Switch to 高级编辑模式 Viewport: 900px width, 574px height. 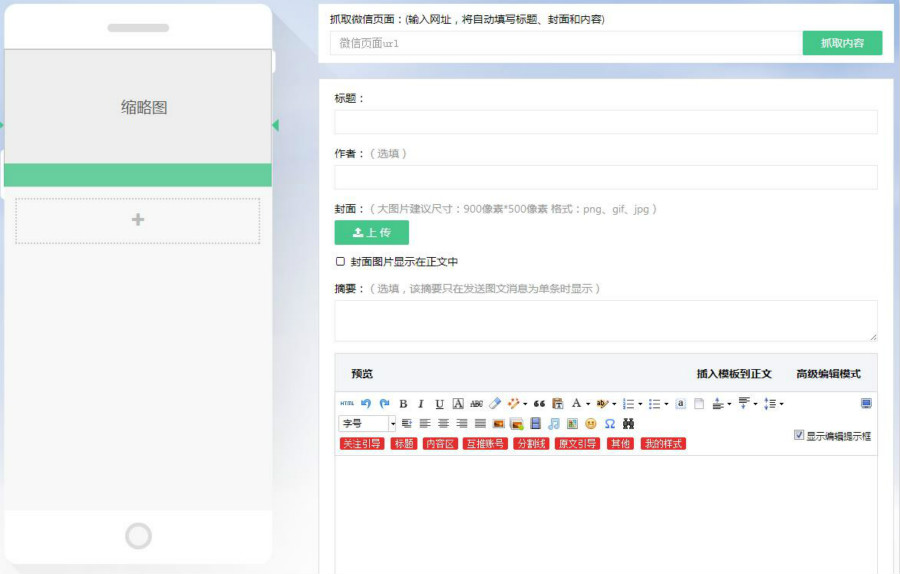coord(828,374)
